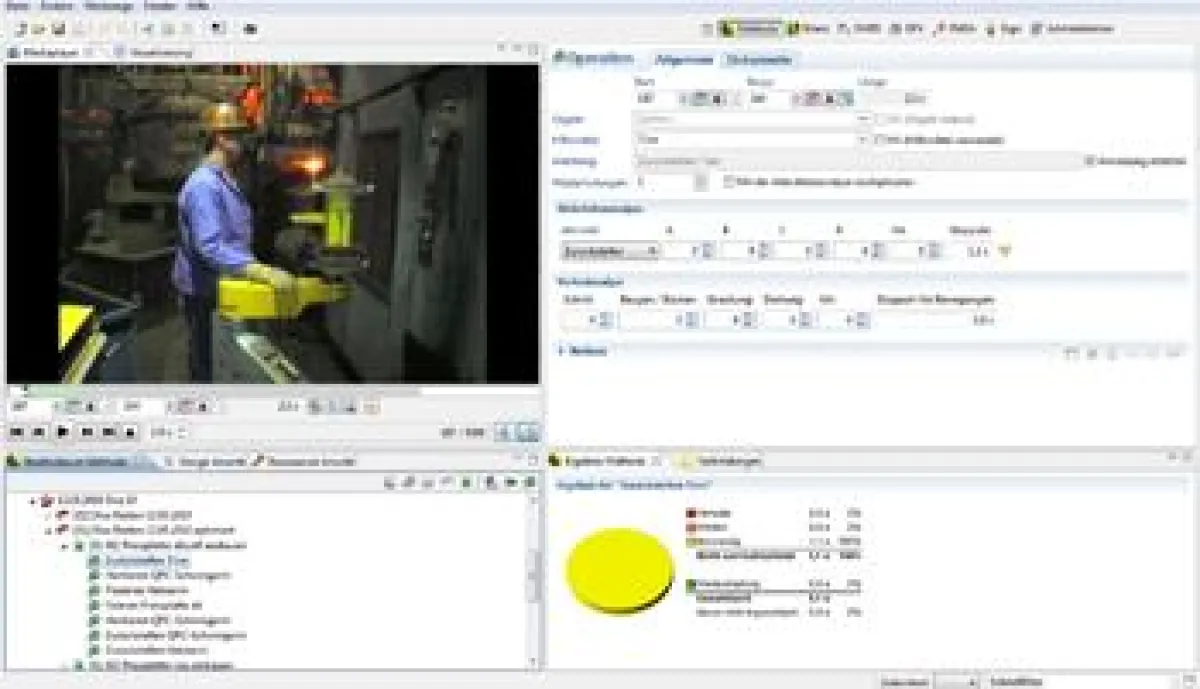This screenshot has width=1200, height=689.
Task: Expand the collapsed section below the body movements row
Action: [562, 351]
